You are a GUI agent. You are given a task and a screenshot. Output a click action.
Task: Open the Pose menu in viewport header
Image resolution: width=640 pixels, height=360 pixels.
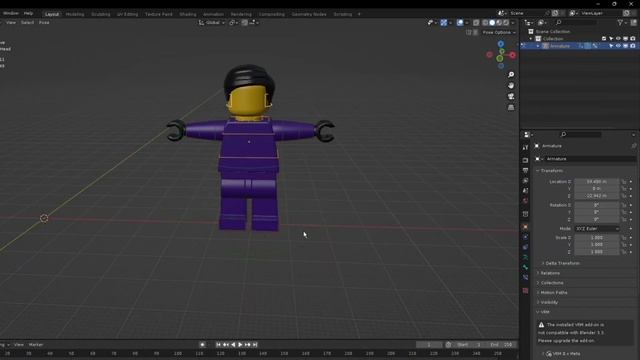[x=44, y=23]
